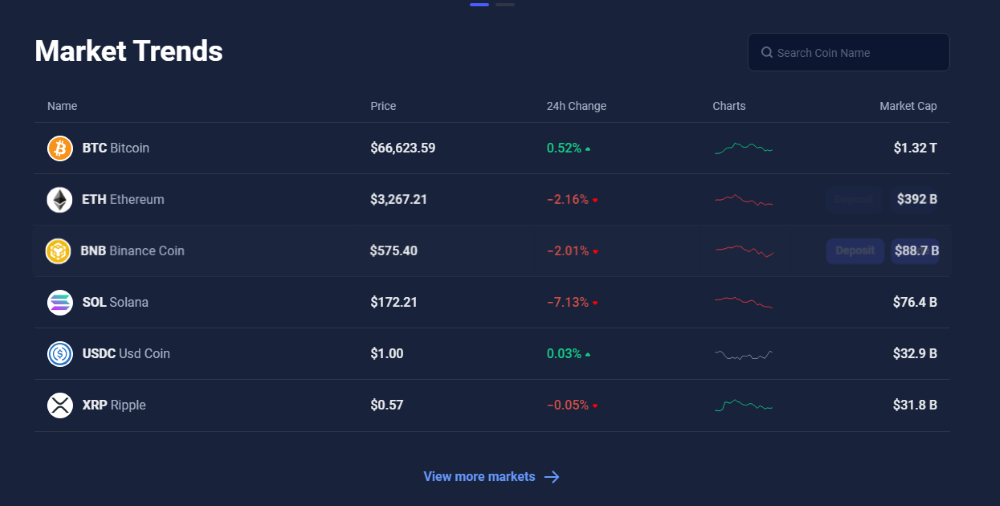Click red down arrow beside BNB -2.01%
Screen dimensions: 1000x506
(595, 251)
